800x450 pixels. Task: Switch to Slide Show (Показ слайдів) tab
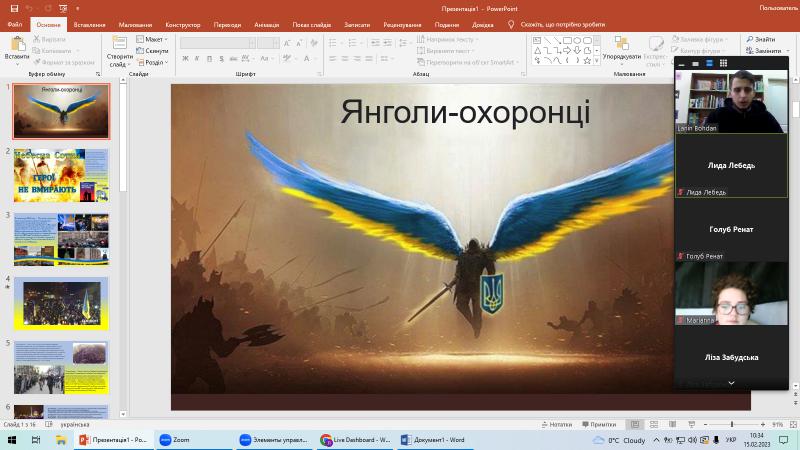(311, 24)
